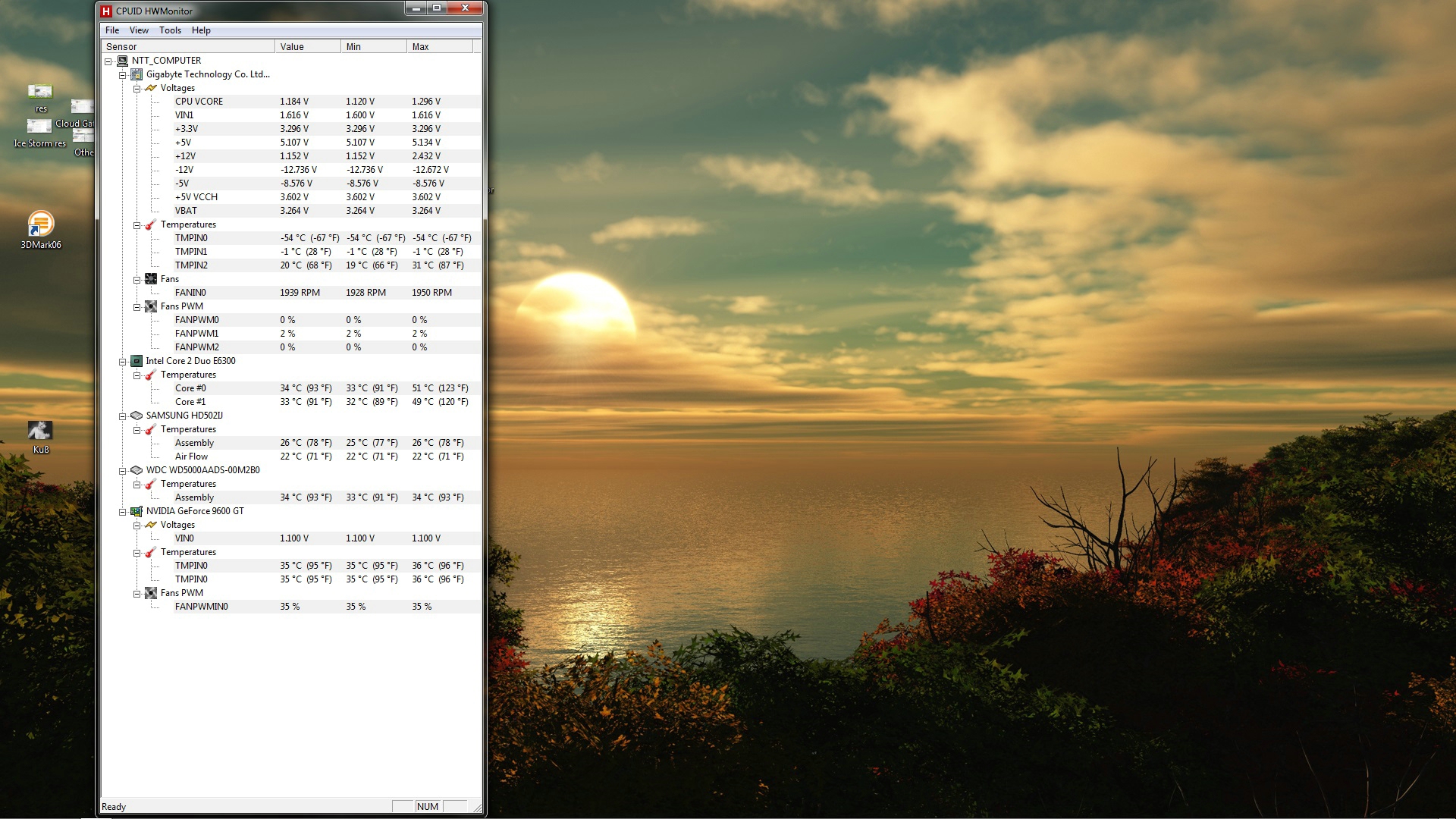Open the View menu
Screen dimensions: 1456x819
click(139, 30)
